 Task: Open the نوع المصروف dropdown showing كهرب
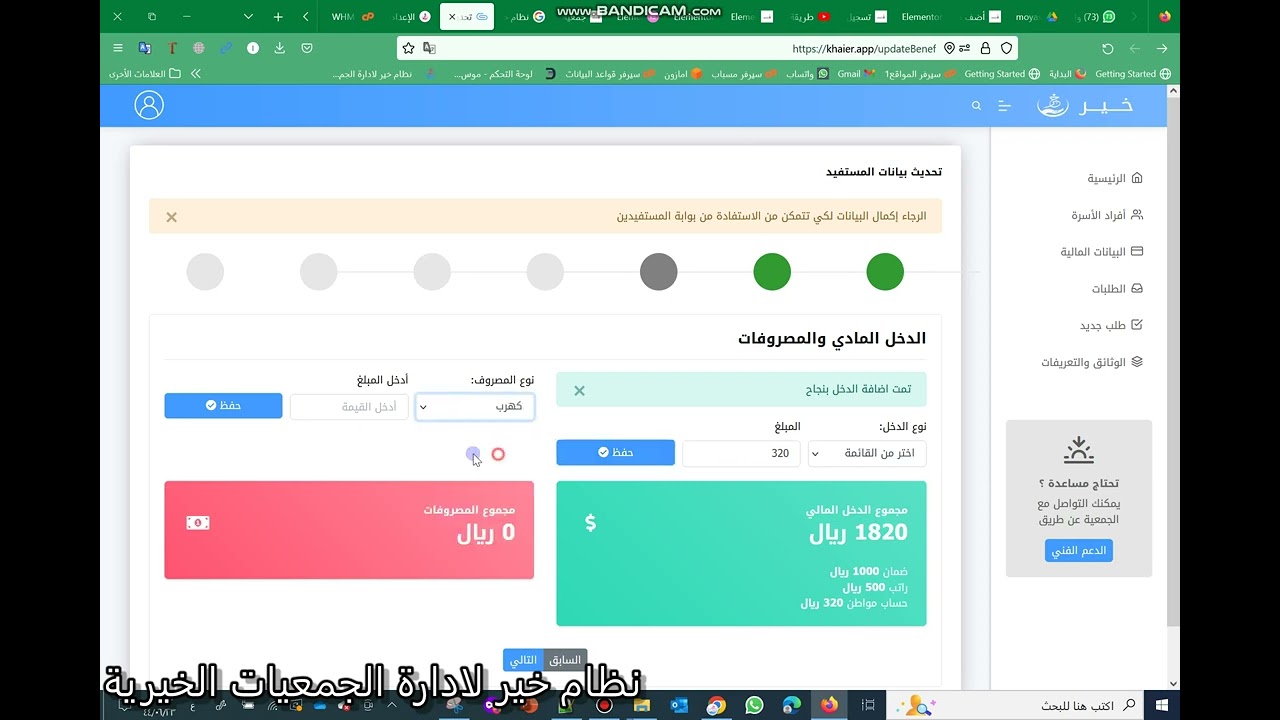pyautogui.click(x=475, y=406)
